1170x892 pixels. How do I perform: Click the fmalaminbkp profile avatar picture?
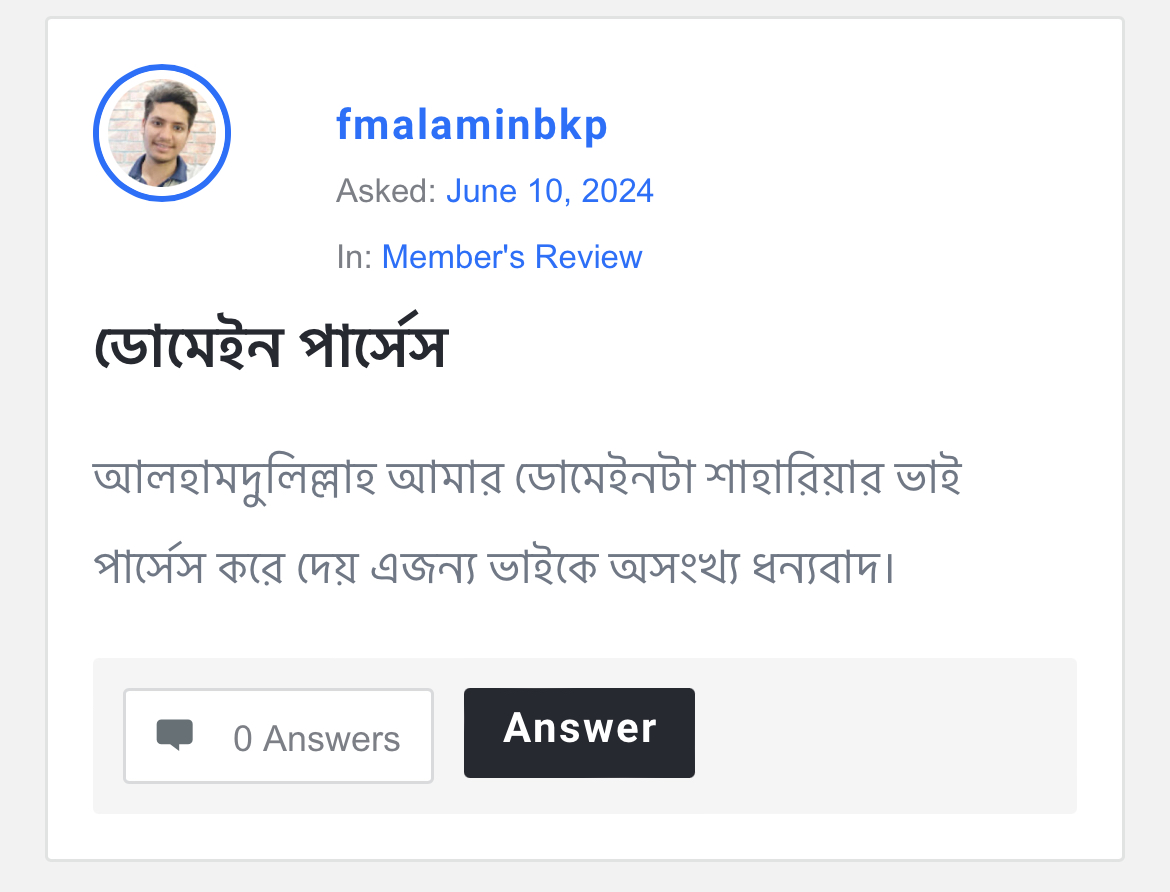pyautogui.click(x=162, y=133)
